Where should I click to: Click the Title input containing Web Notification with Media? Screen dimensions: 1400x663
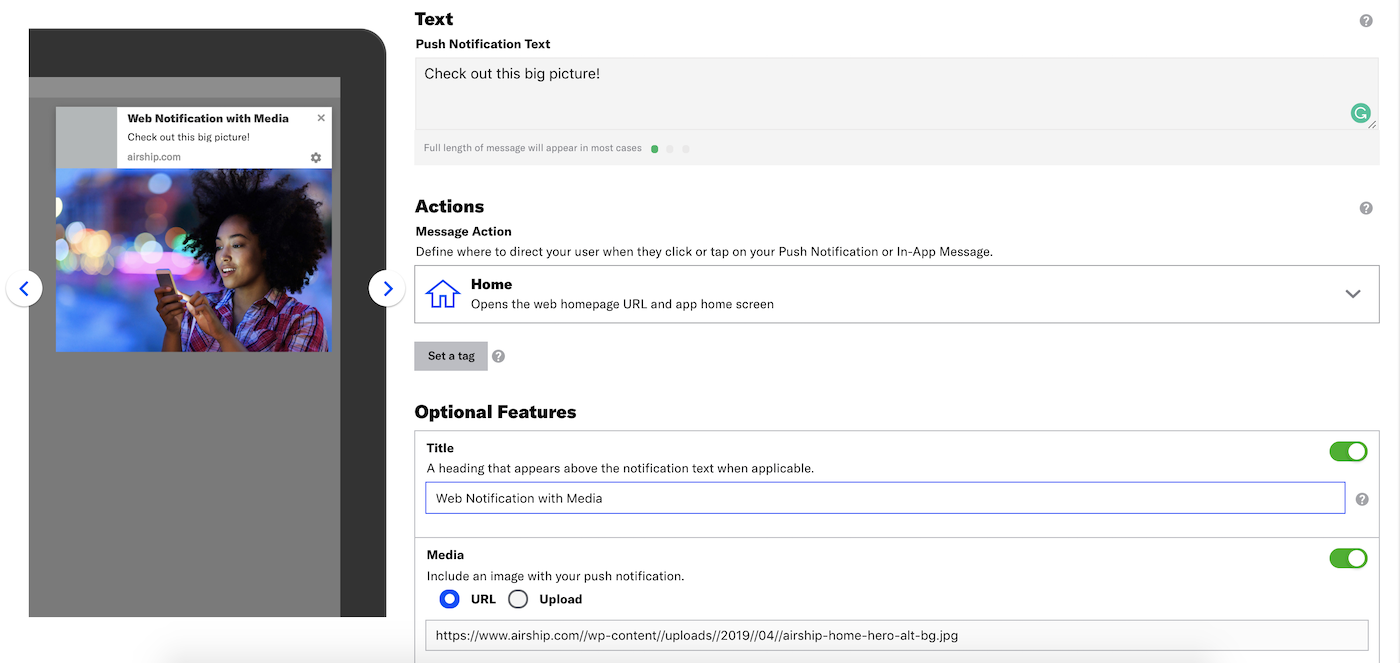885,498
